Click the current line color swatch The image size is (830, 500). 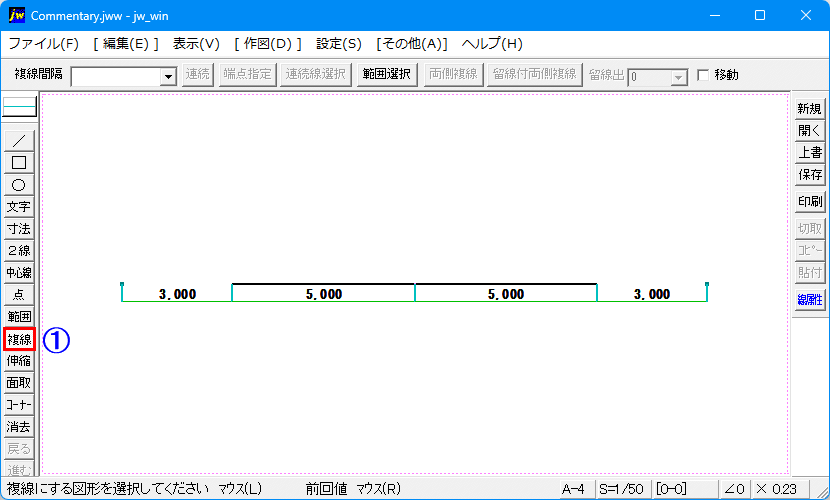tap(20, 106)
